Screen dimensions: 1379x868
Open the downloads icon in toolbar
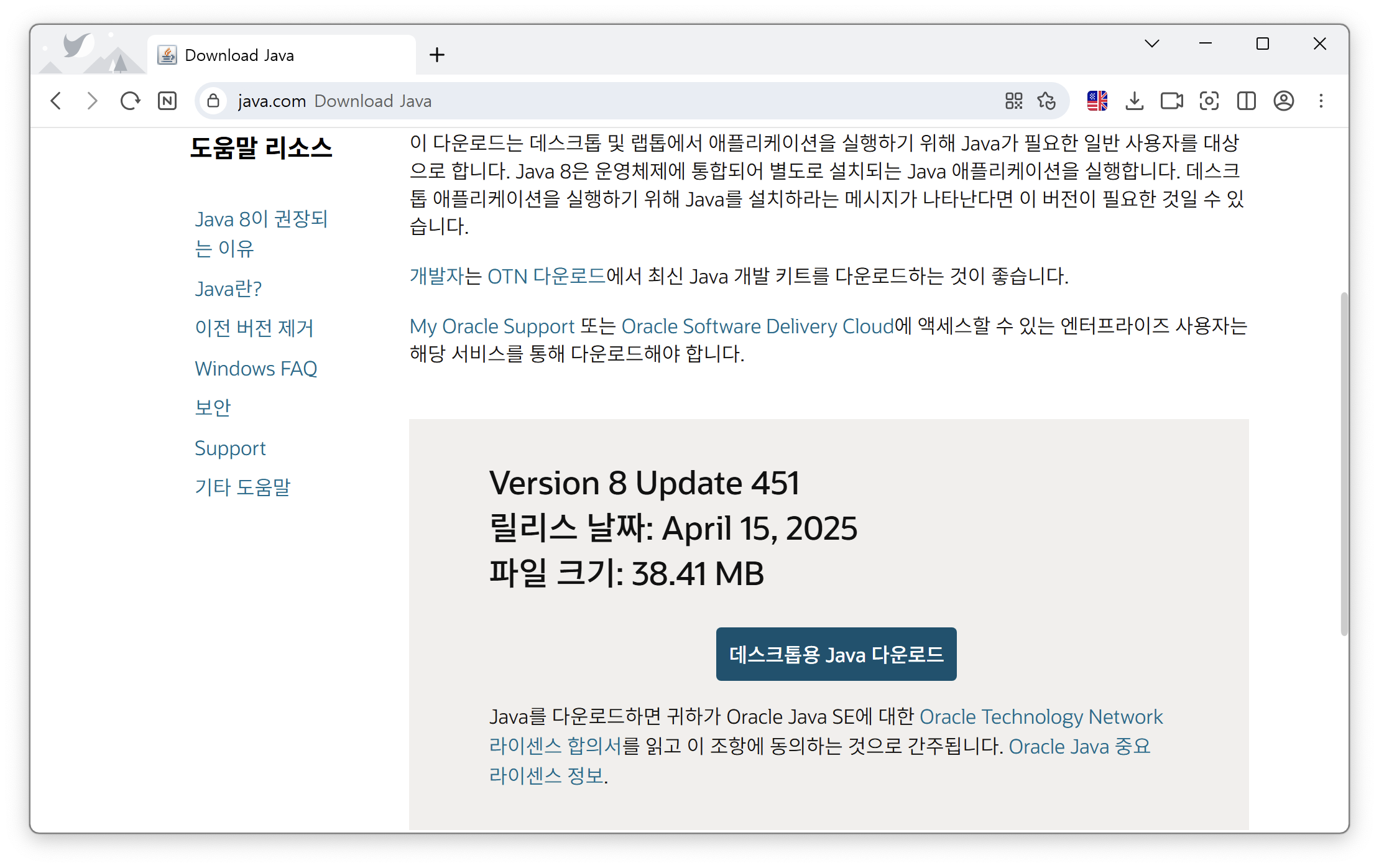(1135, 101)
